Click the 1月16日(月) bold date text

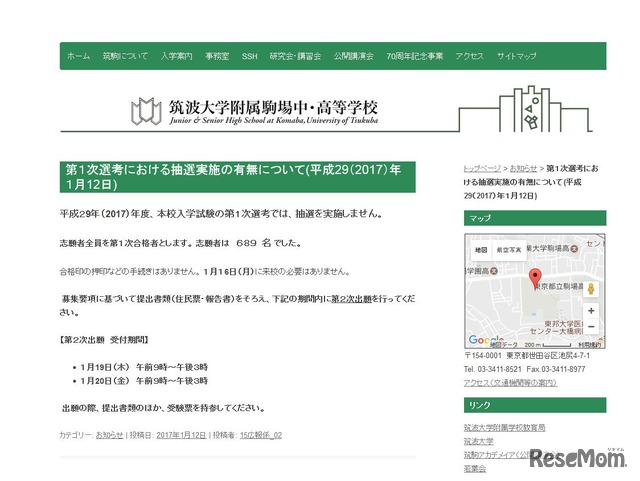(229, 272)
